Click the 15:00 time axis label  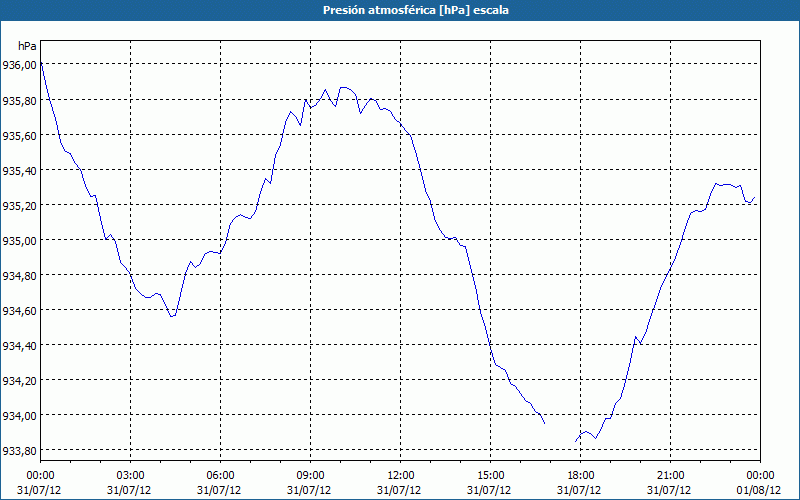click(490, 476)
